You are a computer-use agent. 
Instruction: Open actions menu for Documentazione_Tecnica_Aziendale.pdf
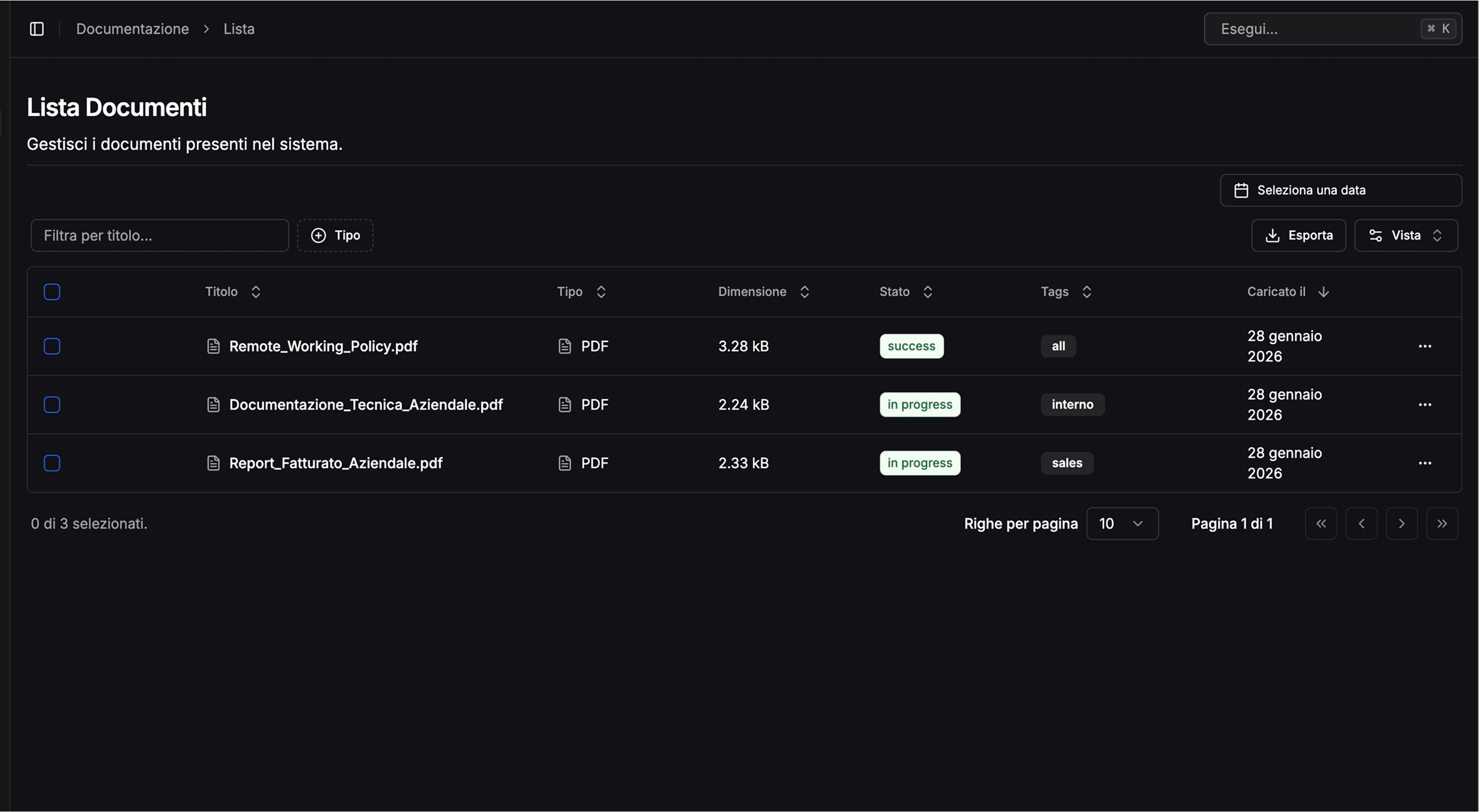(1425, 404)
